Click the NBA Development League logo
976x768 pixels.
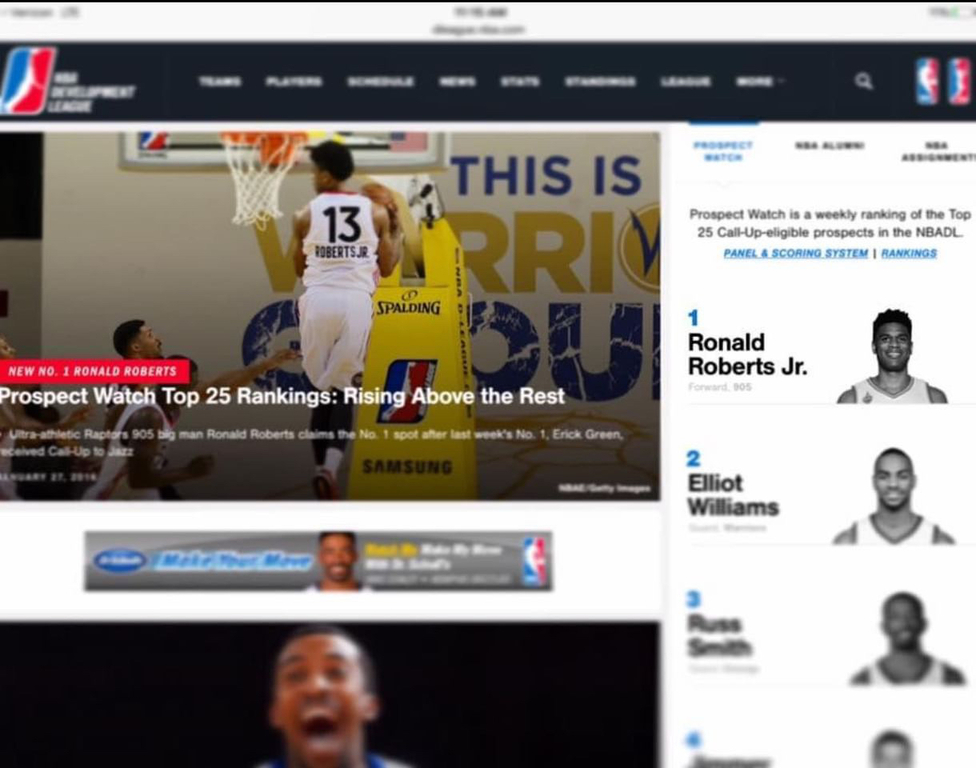tap(67, 82)
